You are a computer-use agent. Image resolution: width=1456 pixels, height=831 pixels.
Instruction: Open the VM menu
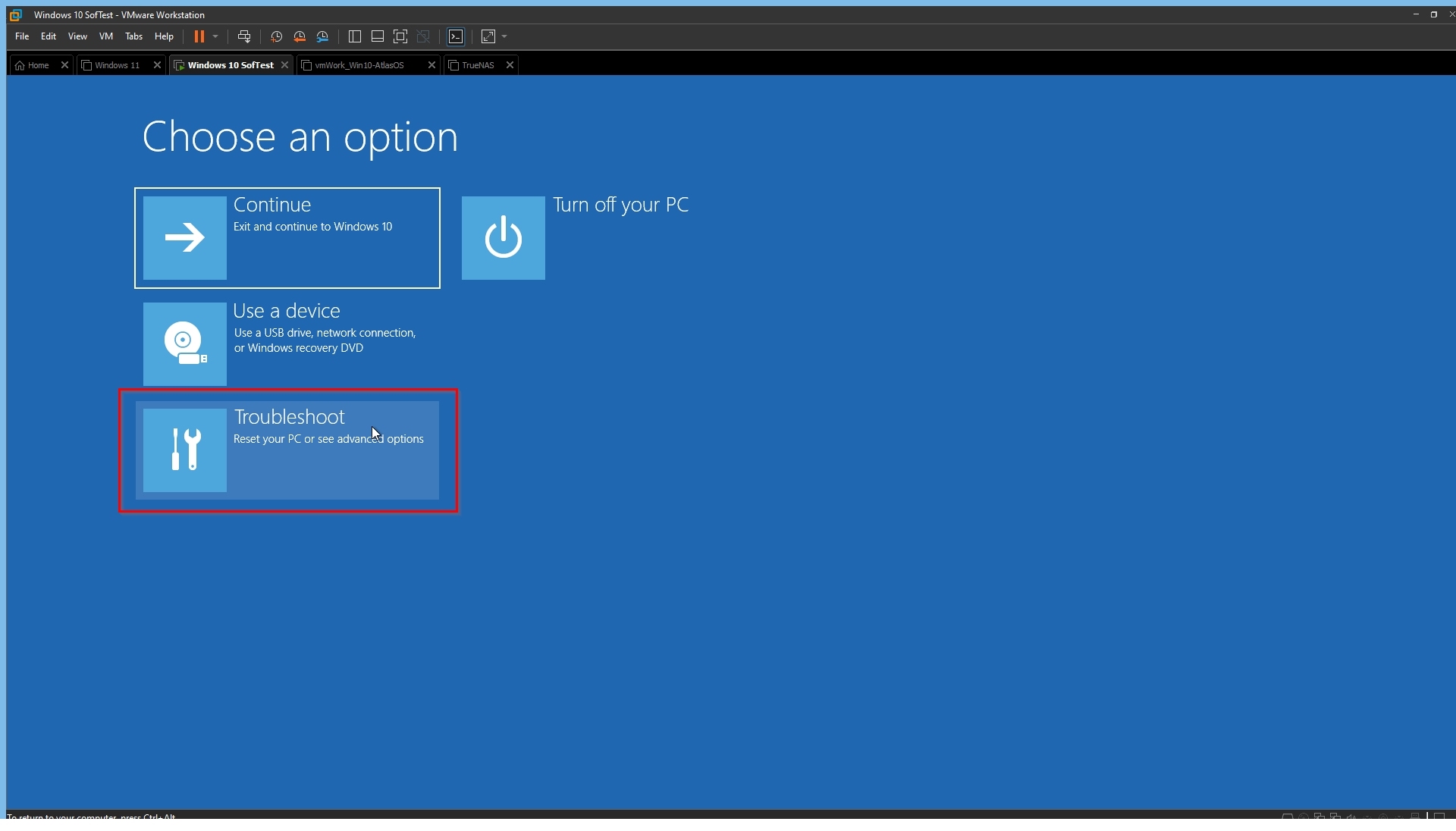105,36
